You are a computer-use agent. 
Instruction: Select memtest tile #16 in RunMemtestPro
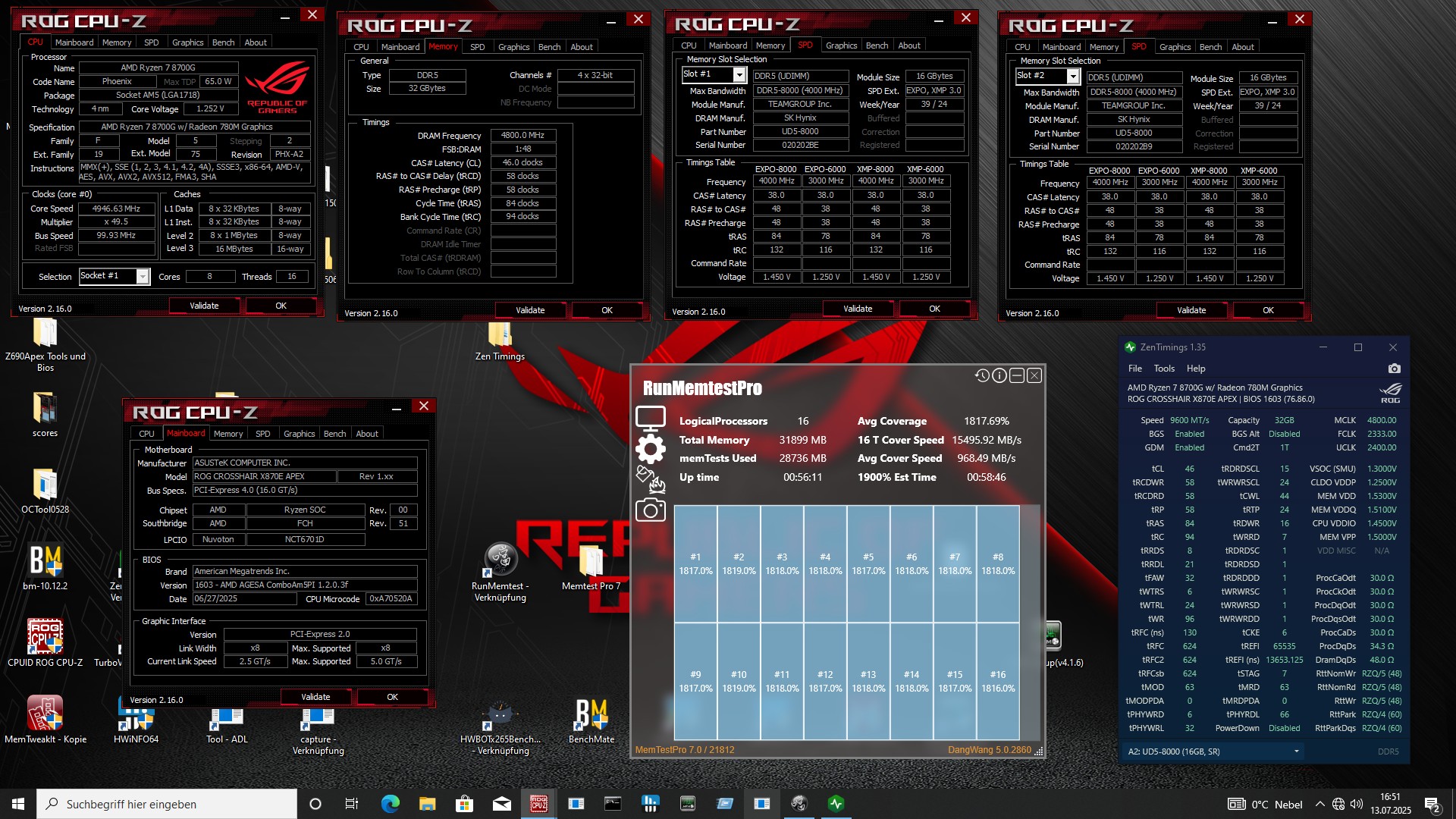pos(998,681)
